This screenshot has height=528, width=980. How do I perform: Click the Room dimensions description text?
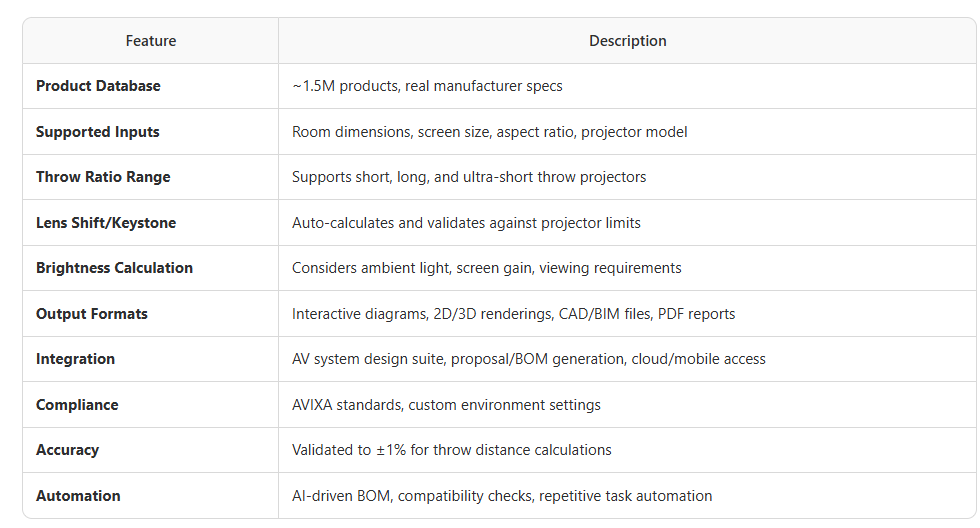(x=489, y=132)
